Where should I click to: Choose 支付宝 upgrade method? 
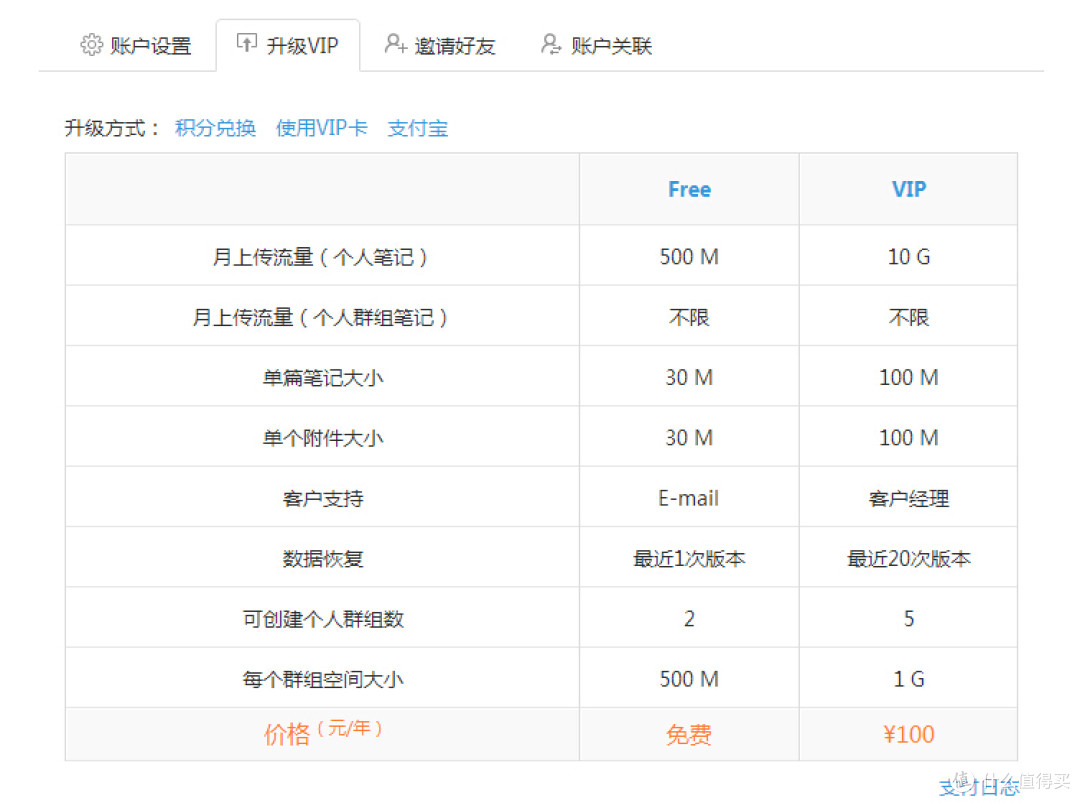(x=417, y=128)
